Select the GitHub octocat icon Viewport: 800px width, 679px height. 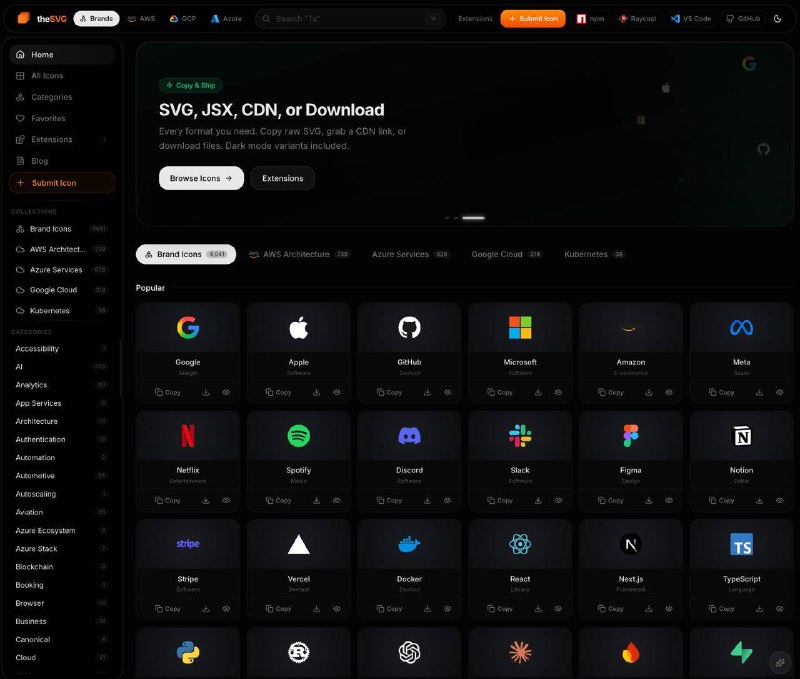point(409,328)
